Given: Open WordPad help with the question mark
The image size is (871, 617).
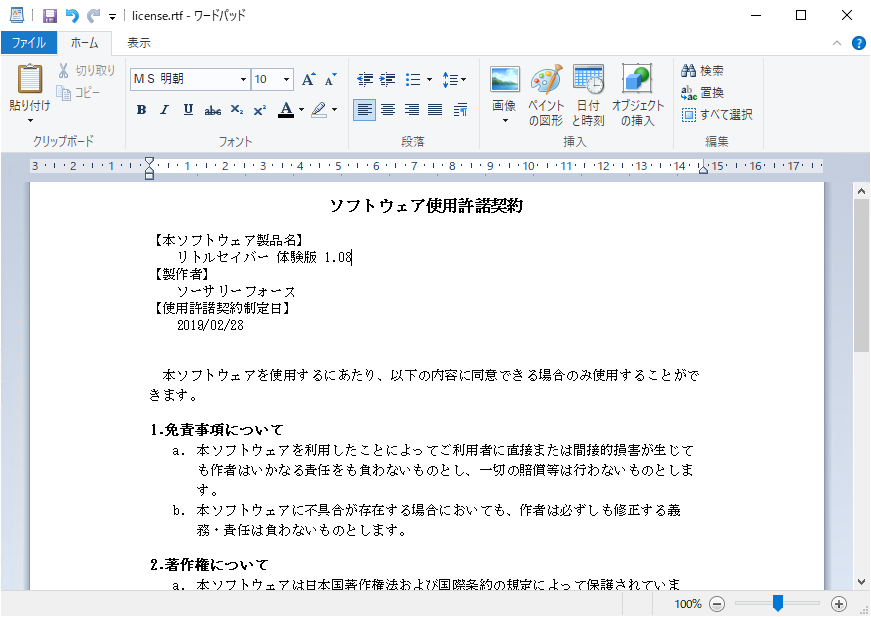Looking at the screenshot, I should (x=858, y=43).
